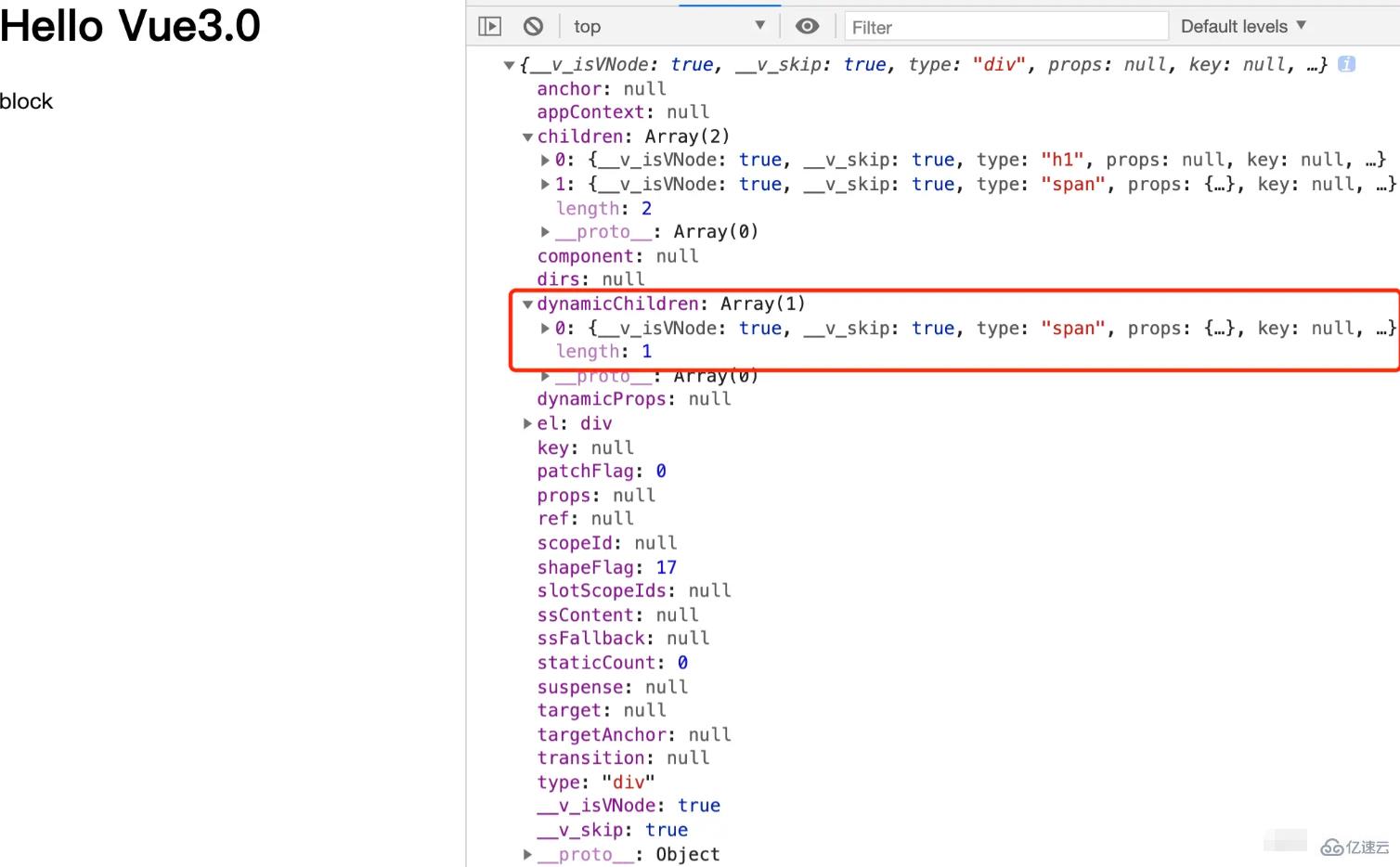Select the ssContent: null row

click(617, 615)
